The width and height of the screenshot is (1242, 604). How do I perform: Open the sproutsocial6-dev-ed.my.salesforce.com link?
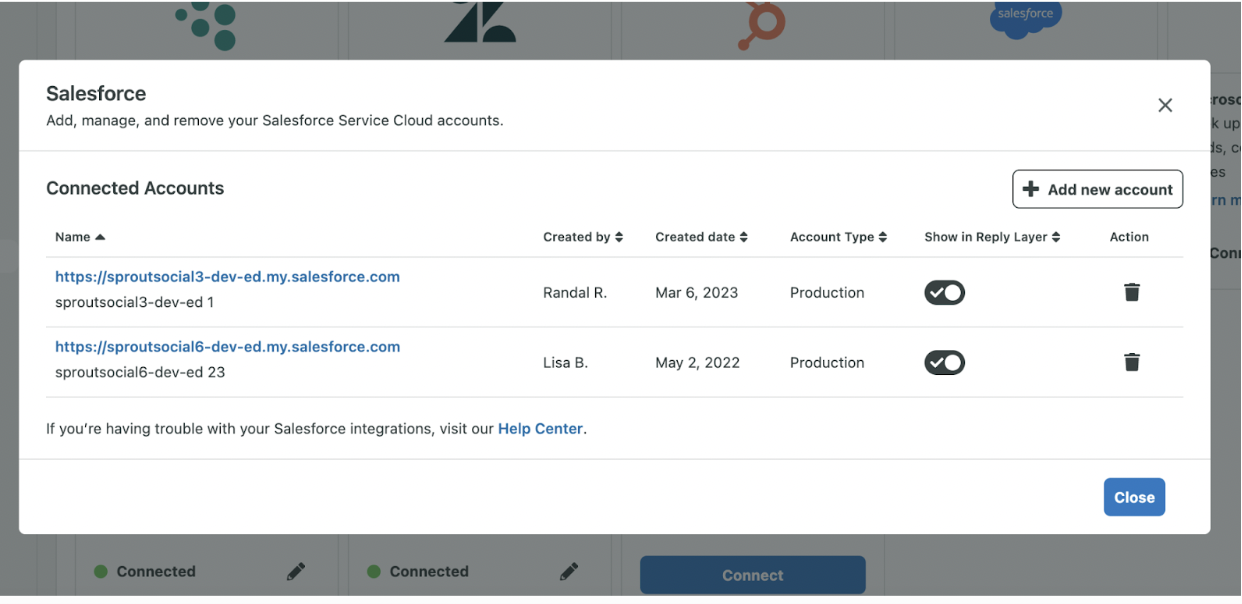pos(227,347)
